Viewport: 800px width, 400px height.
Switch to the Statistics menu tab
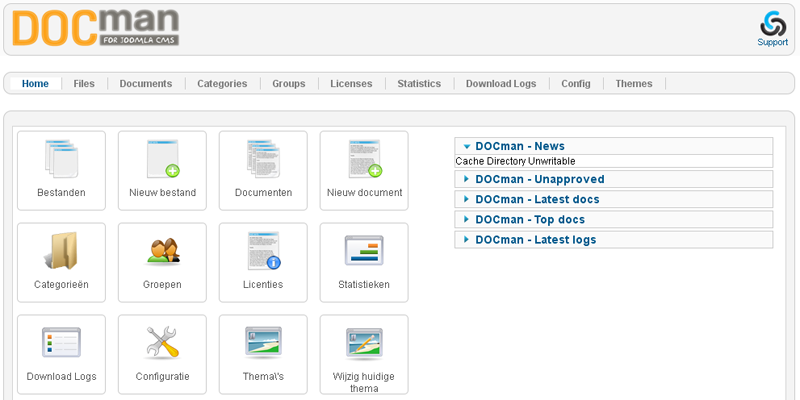tap(419, 84)
